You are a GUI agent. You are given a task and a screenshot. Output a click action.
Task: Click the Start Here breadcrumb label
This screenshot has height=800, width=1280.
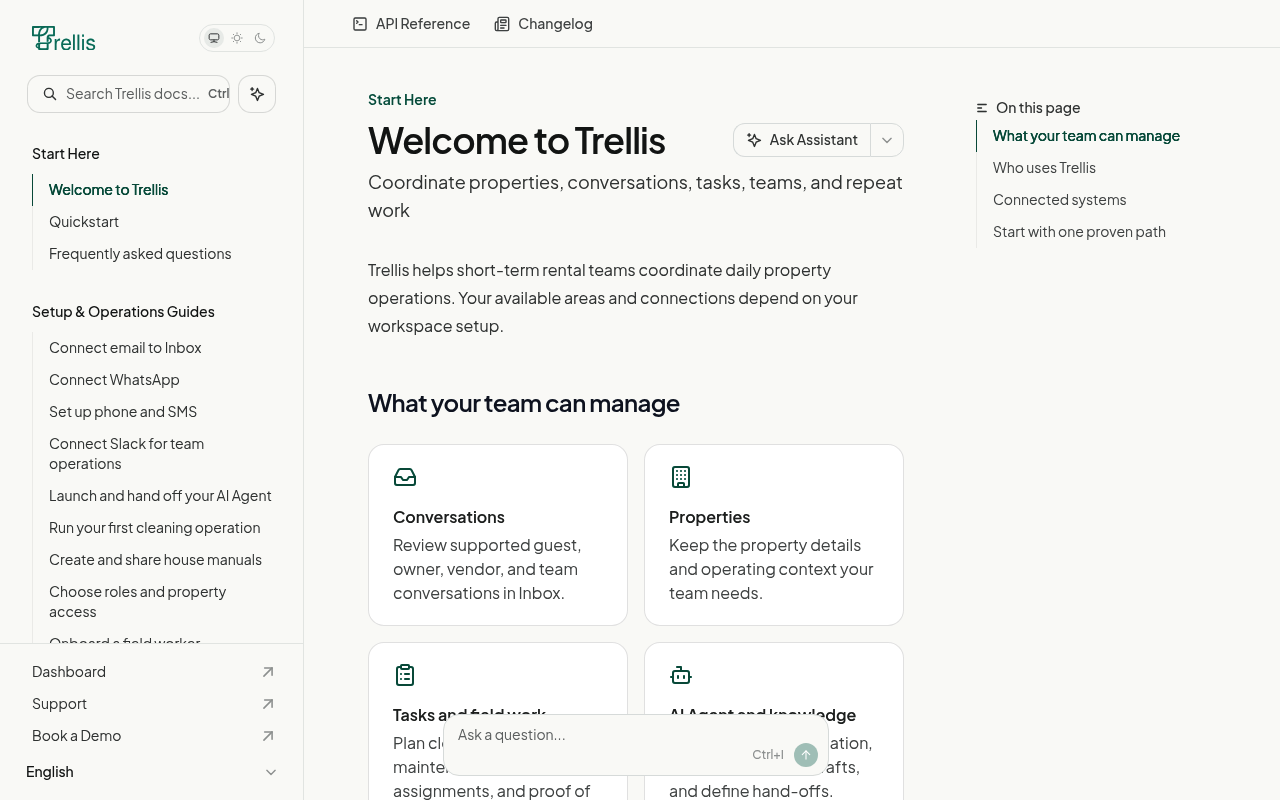pos(402,100)
